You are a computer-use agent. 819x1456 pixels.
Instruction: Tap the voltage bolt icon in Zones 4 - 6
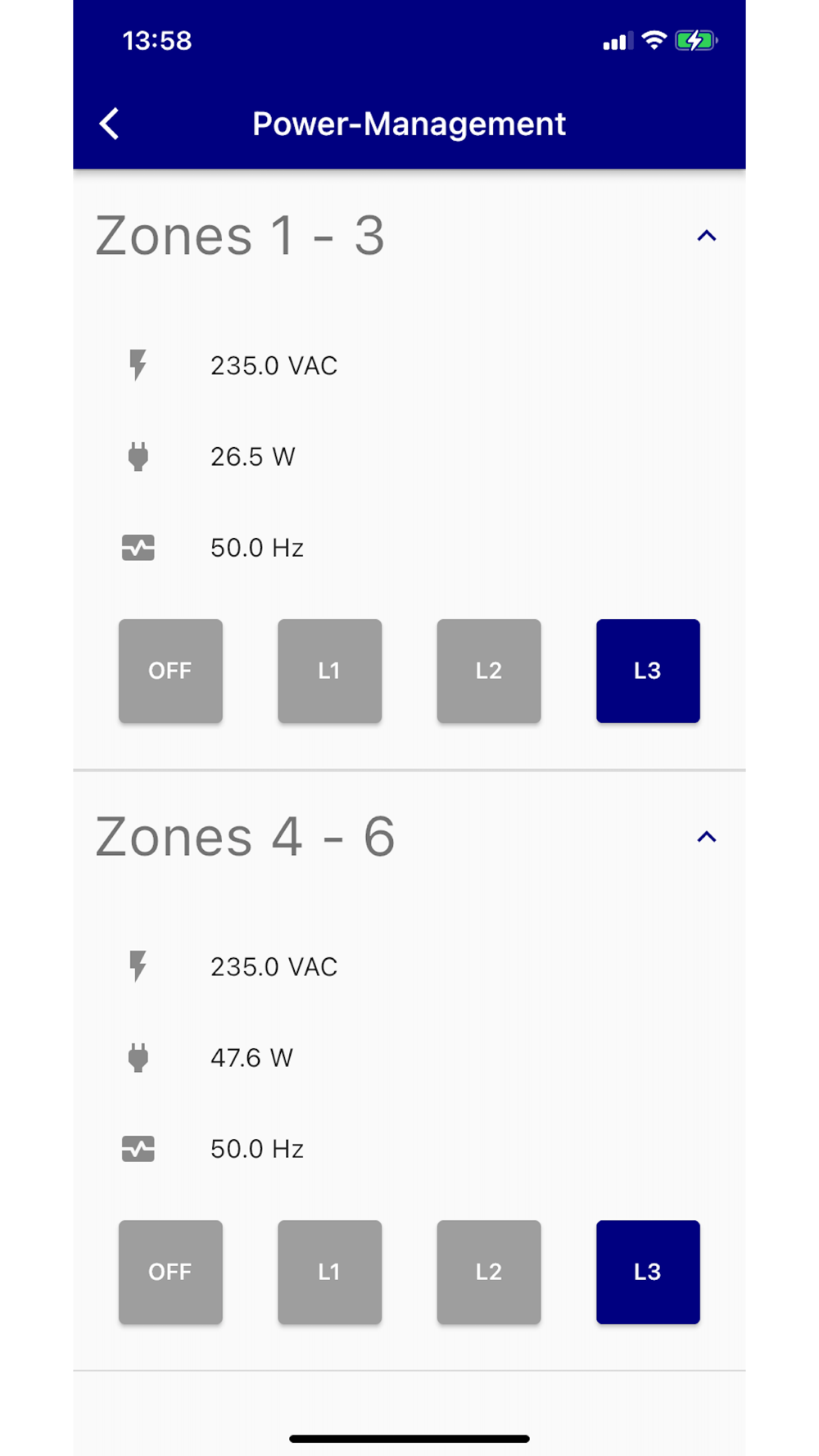138,966
